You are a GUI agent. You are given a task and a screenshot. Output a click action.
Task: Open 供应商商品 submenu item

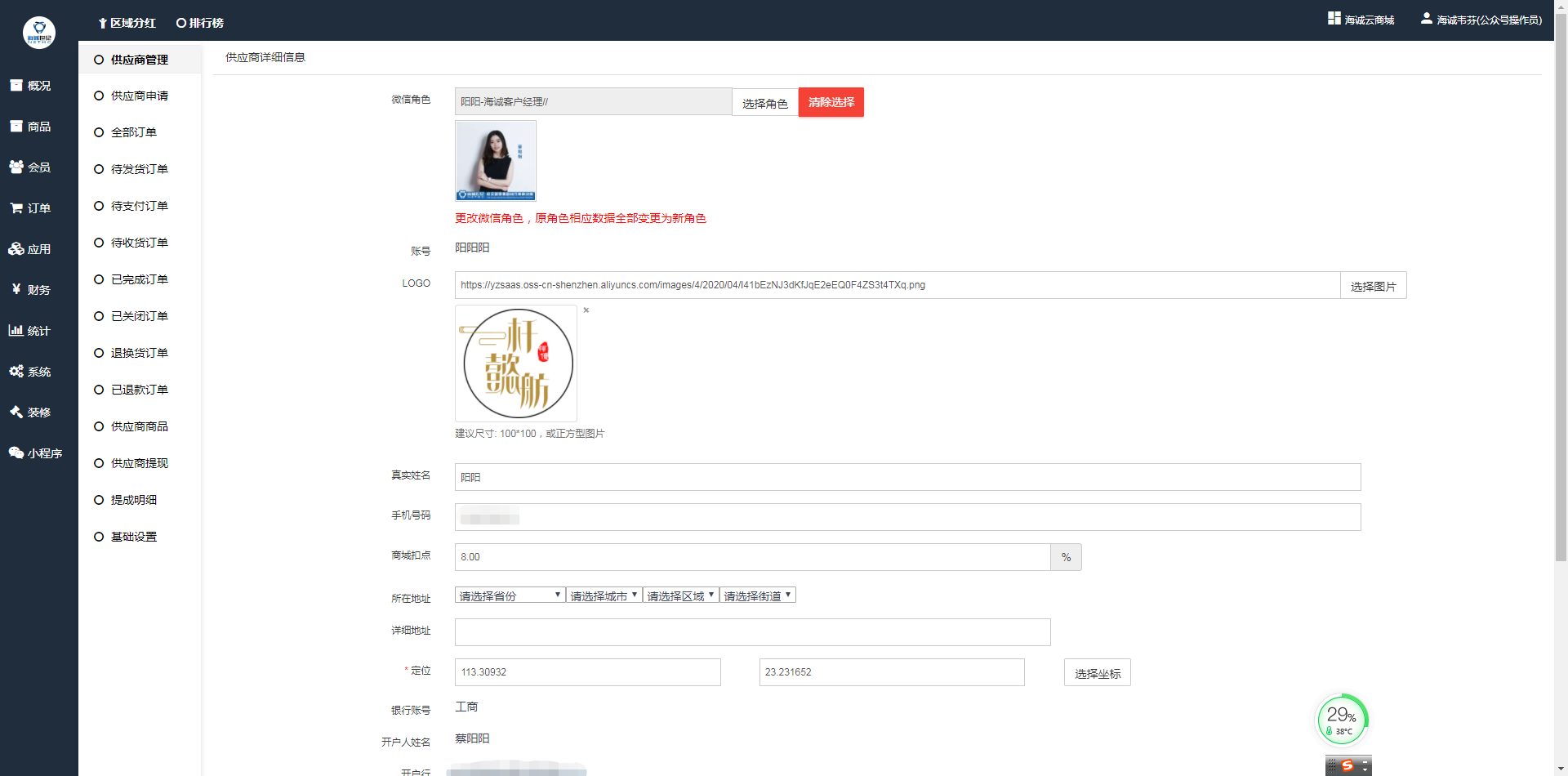click(x=140, y=426)
